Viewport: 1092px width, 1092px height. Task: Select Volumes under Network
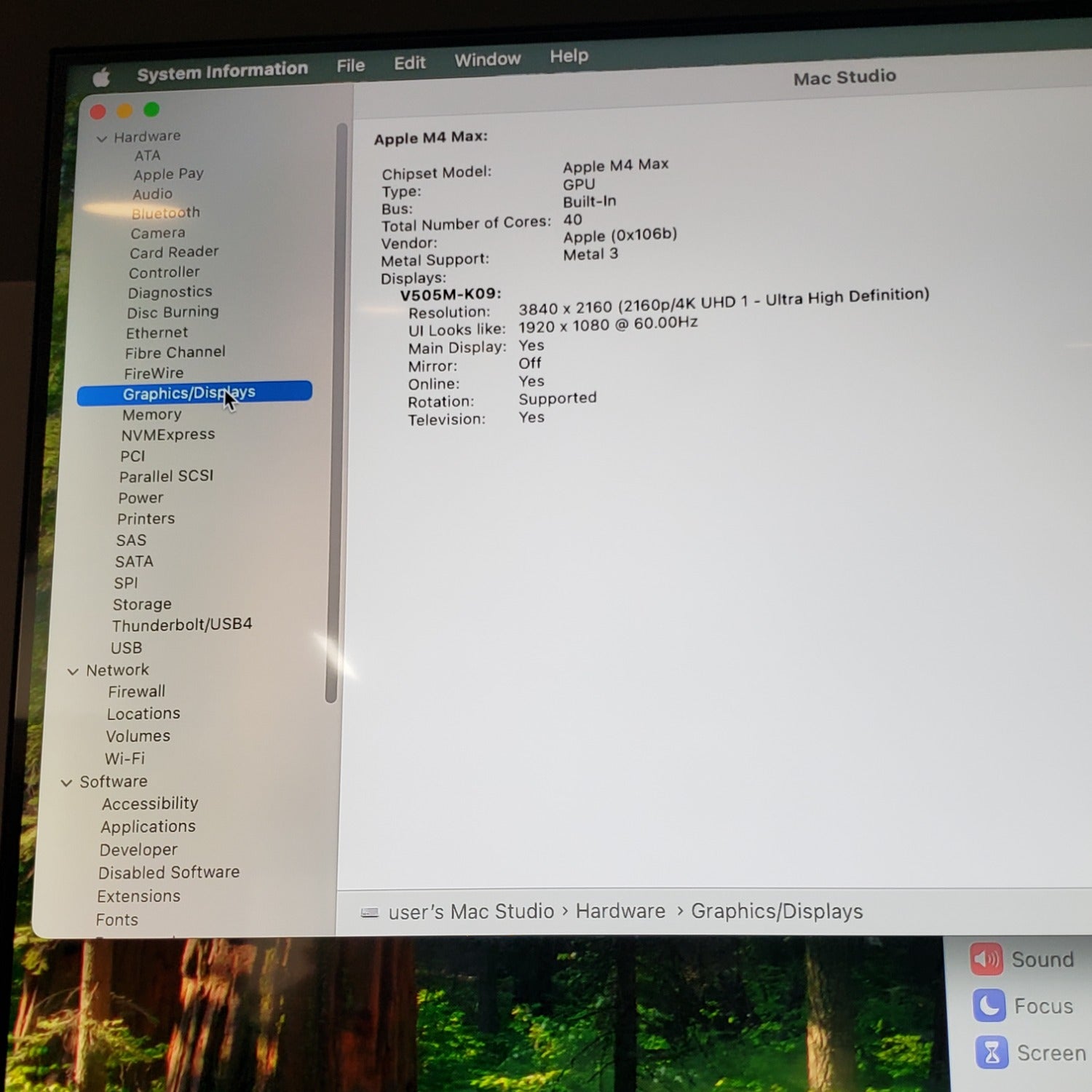tap(138, 736)
